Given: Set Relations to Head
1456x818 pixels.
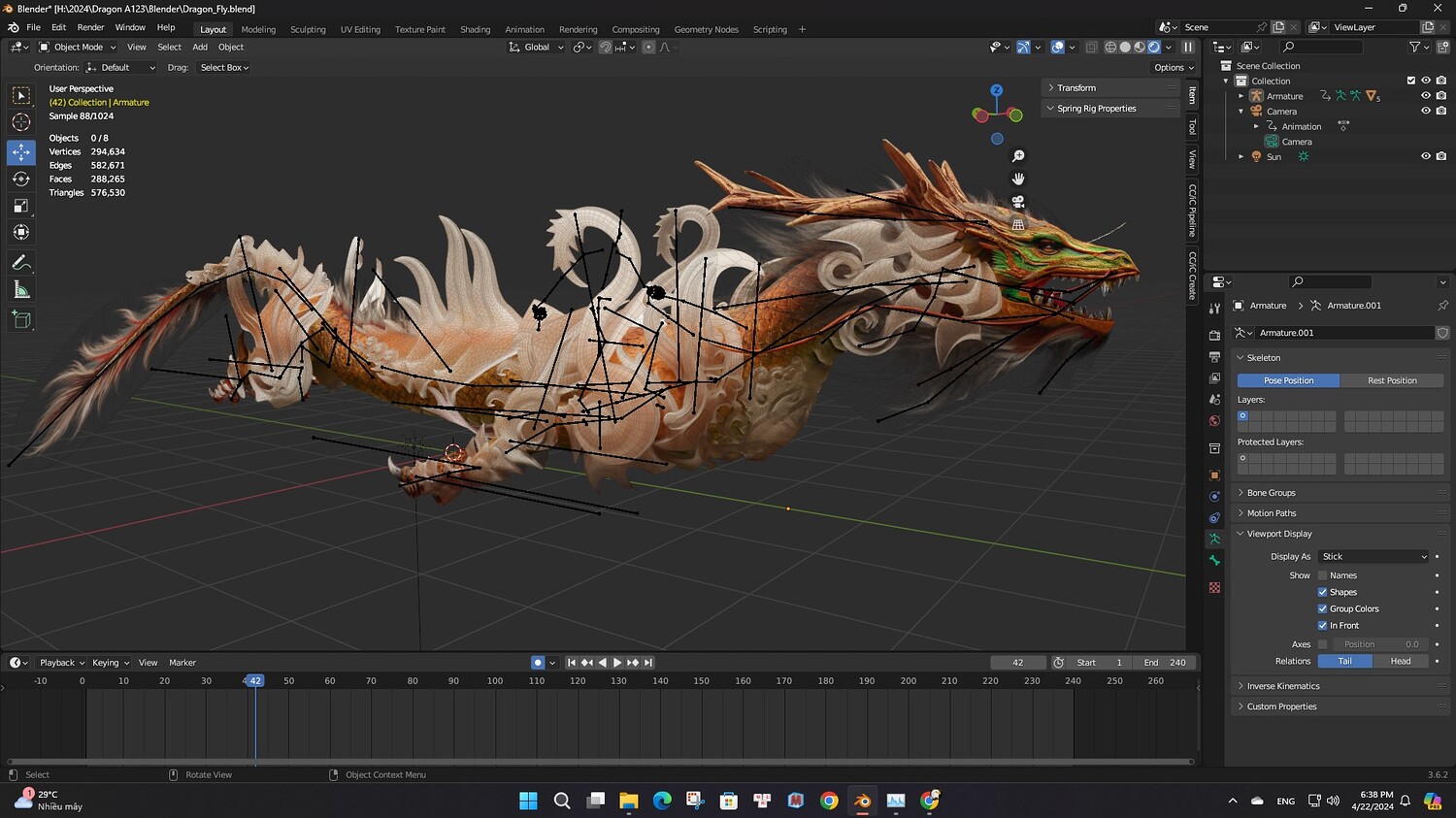Looking at the screenshot, I should (1401, 661).
